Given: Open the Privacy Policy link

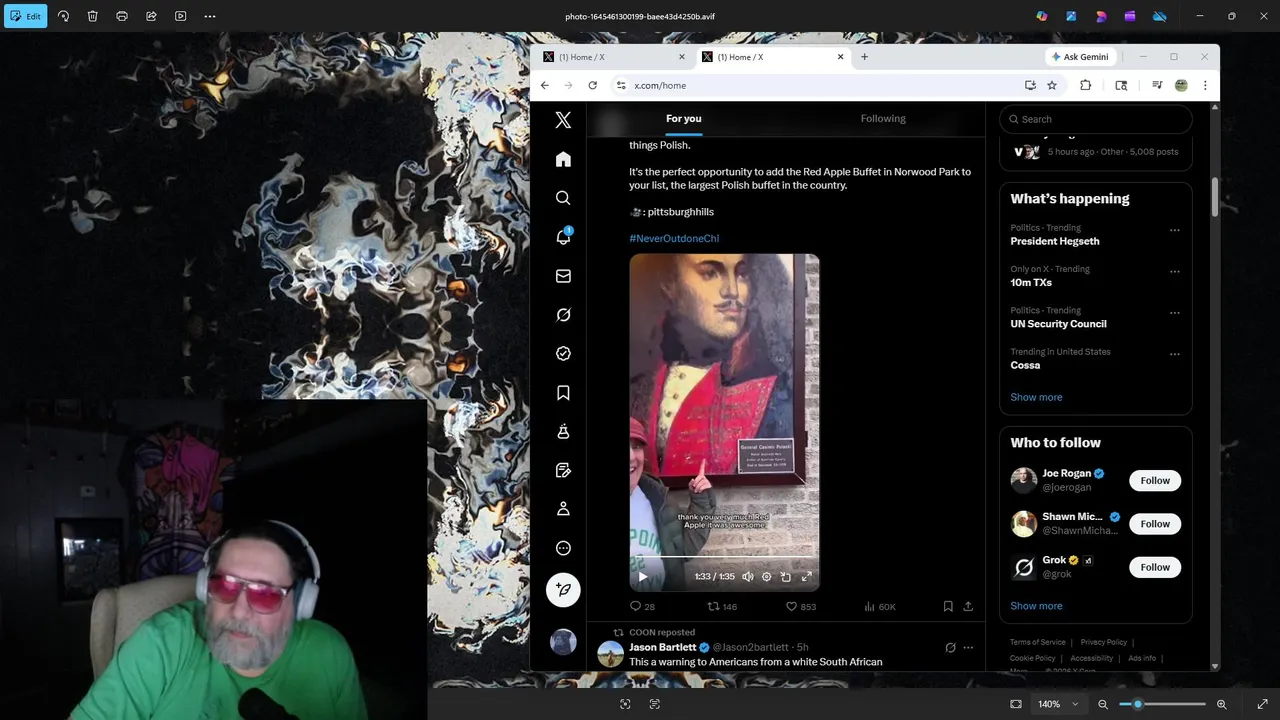Looking at the screenshot, I should coord(1104,642).
